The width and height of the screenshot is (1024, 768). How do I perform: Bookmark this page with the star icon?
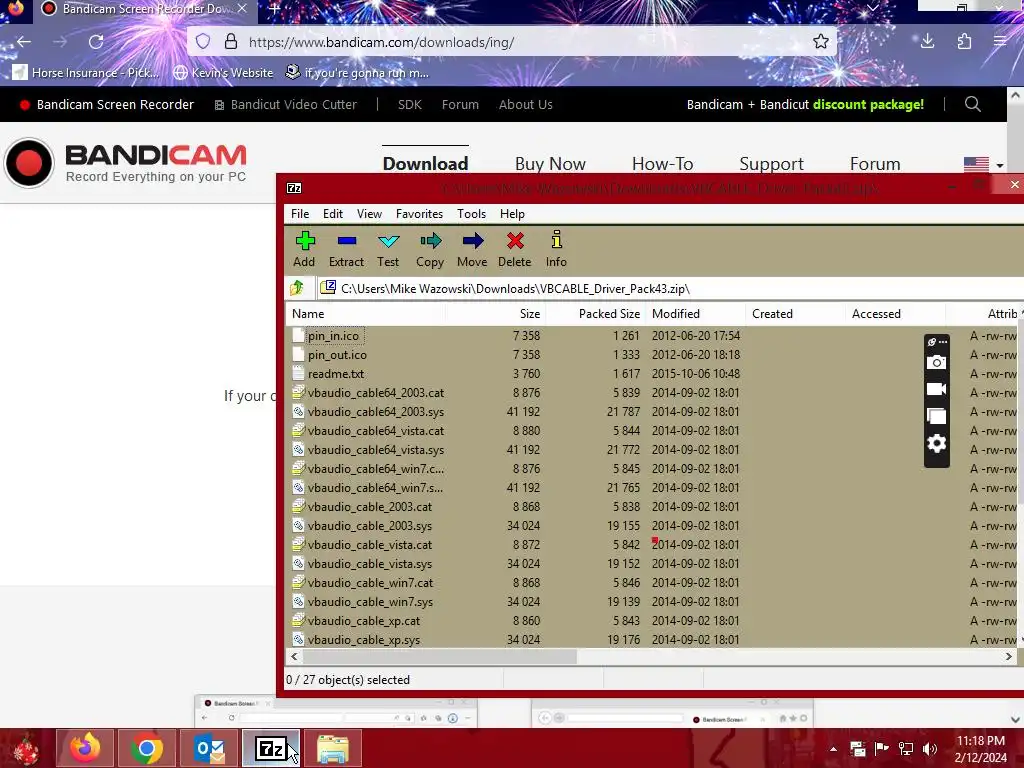click(x=821, y=42)
